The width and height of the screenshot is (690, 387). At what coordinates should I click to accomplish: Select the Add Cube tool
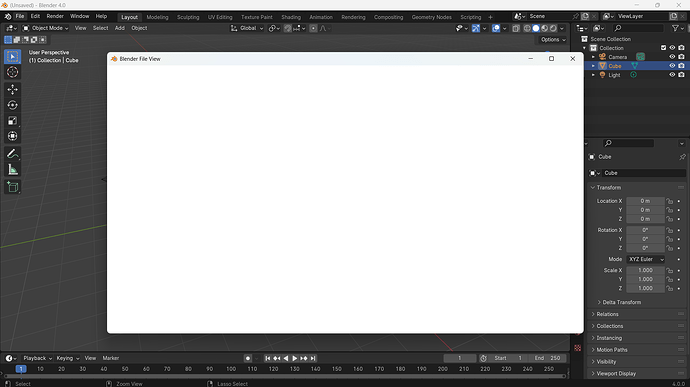coord(12,187)
